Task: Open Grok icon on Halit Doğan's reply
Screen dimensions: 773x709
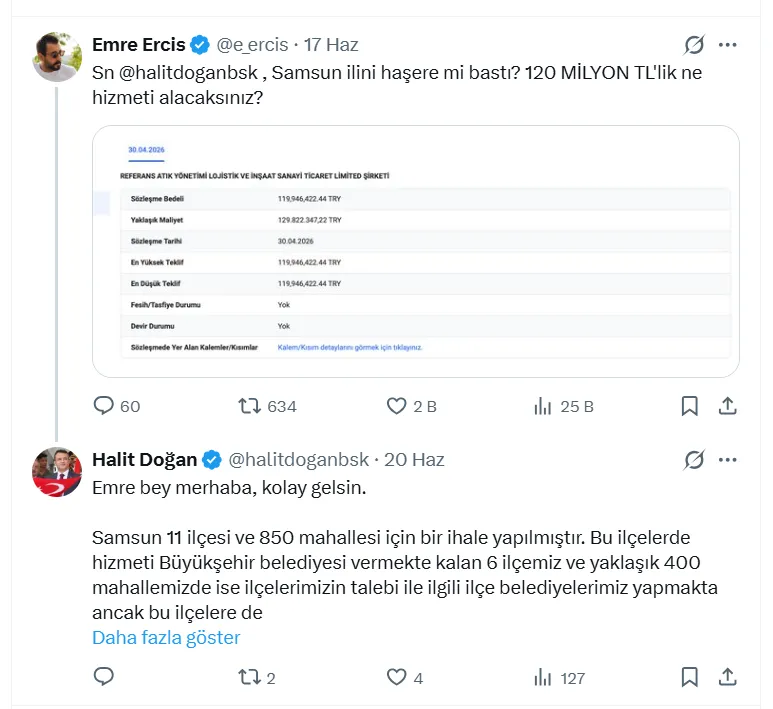Action: 694,460
